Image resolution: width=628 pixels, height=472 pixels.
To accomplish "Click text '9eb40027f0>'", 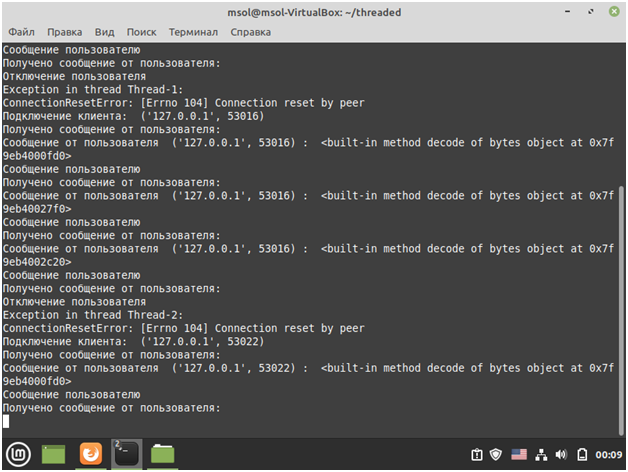I will tap(37, 209).
